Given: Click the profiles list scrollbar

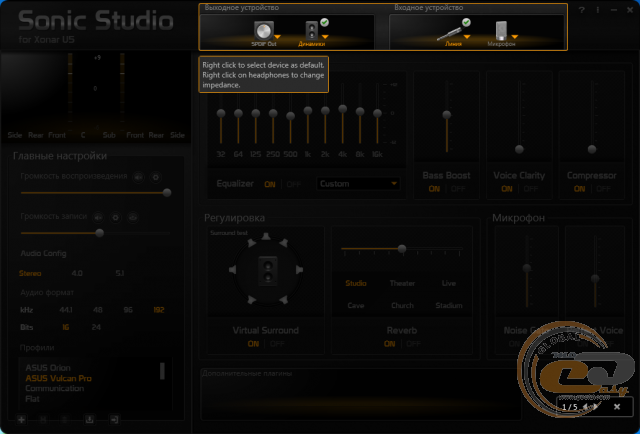Looking at the screenshot, I should [162, 371].
